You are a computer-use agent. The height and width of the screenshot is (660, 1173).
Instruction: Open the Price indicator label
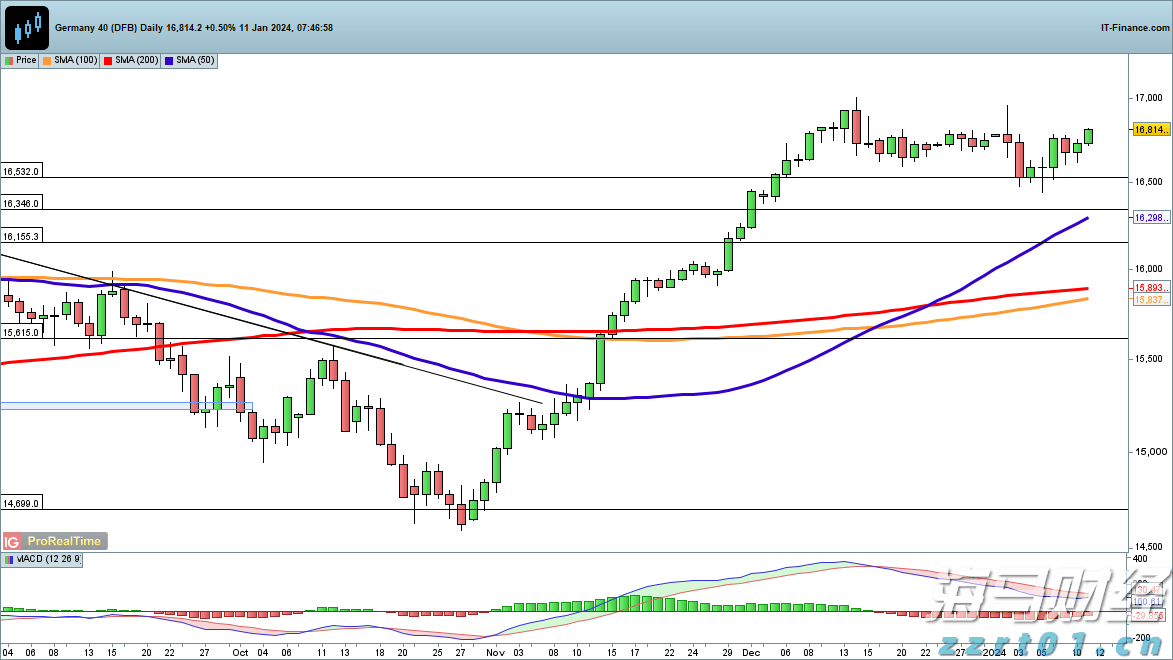[x=26, y=60]
